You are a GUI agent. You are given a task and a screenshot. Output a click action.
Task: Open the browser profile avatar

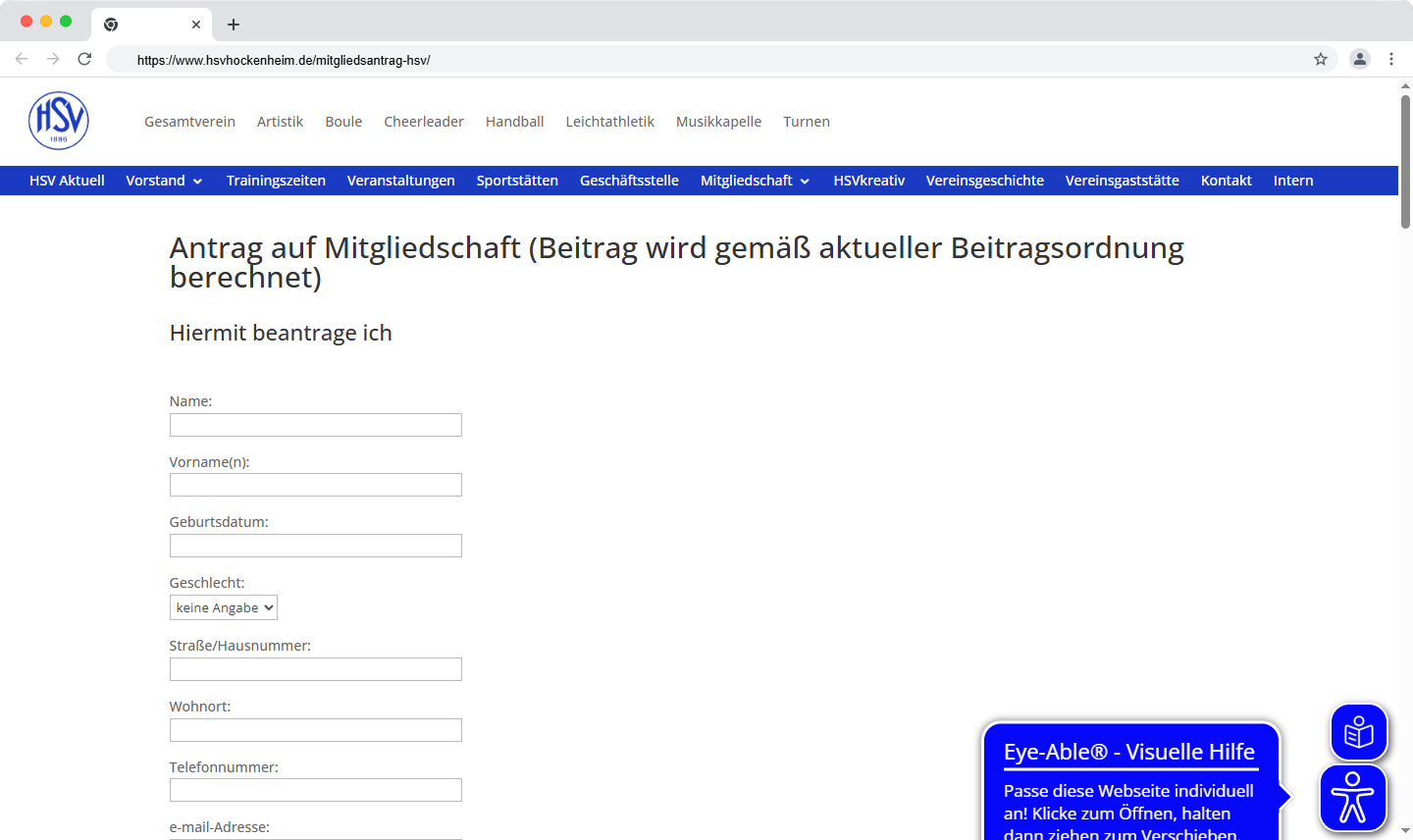(x=1359, y=59)
